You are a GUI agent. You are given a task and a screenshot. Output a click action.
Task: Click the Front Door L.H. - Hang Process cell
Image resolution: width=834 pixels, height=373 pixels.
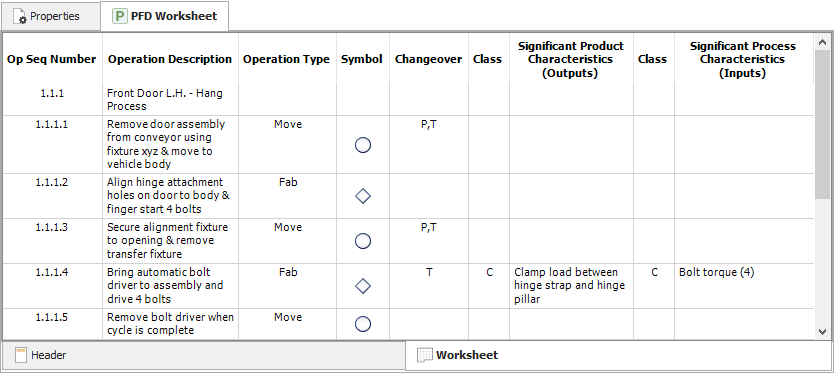click(x=170, y=100)
